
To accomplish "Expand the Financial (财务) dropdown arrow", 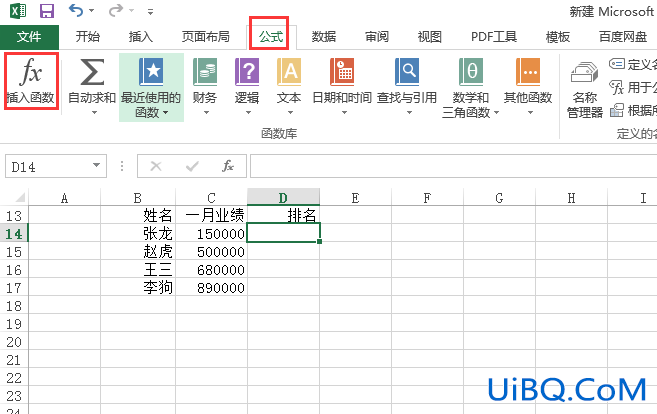I will click(x=206, y=112).
